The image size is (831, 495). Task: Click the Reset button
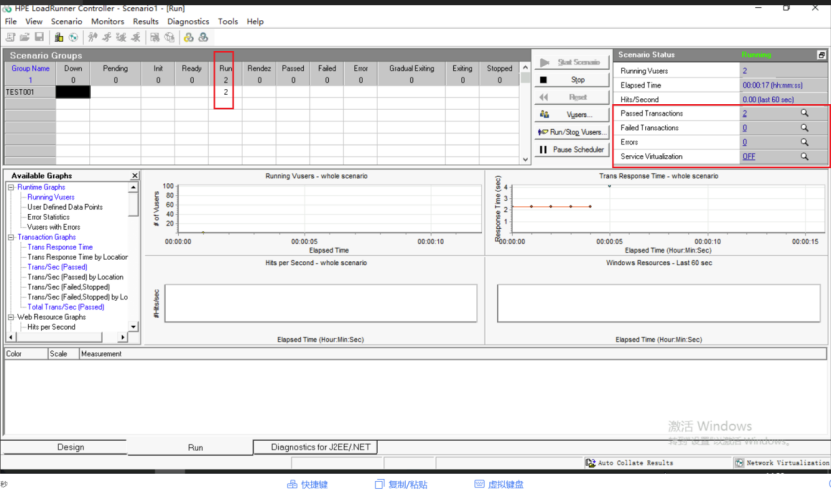tap(572, 97)
